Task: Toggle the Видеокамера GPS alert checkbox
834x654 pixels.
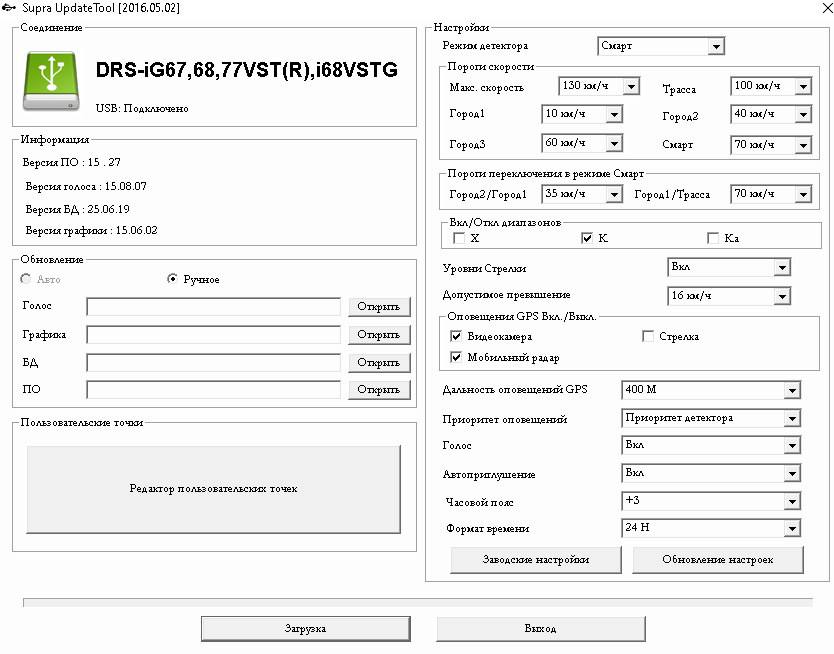Action: point(457,337)
